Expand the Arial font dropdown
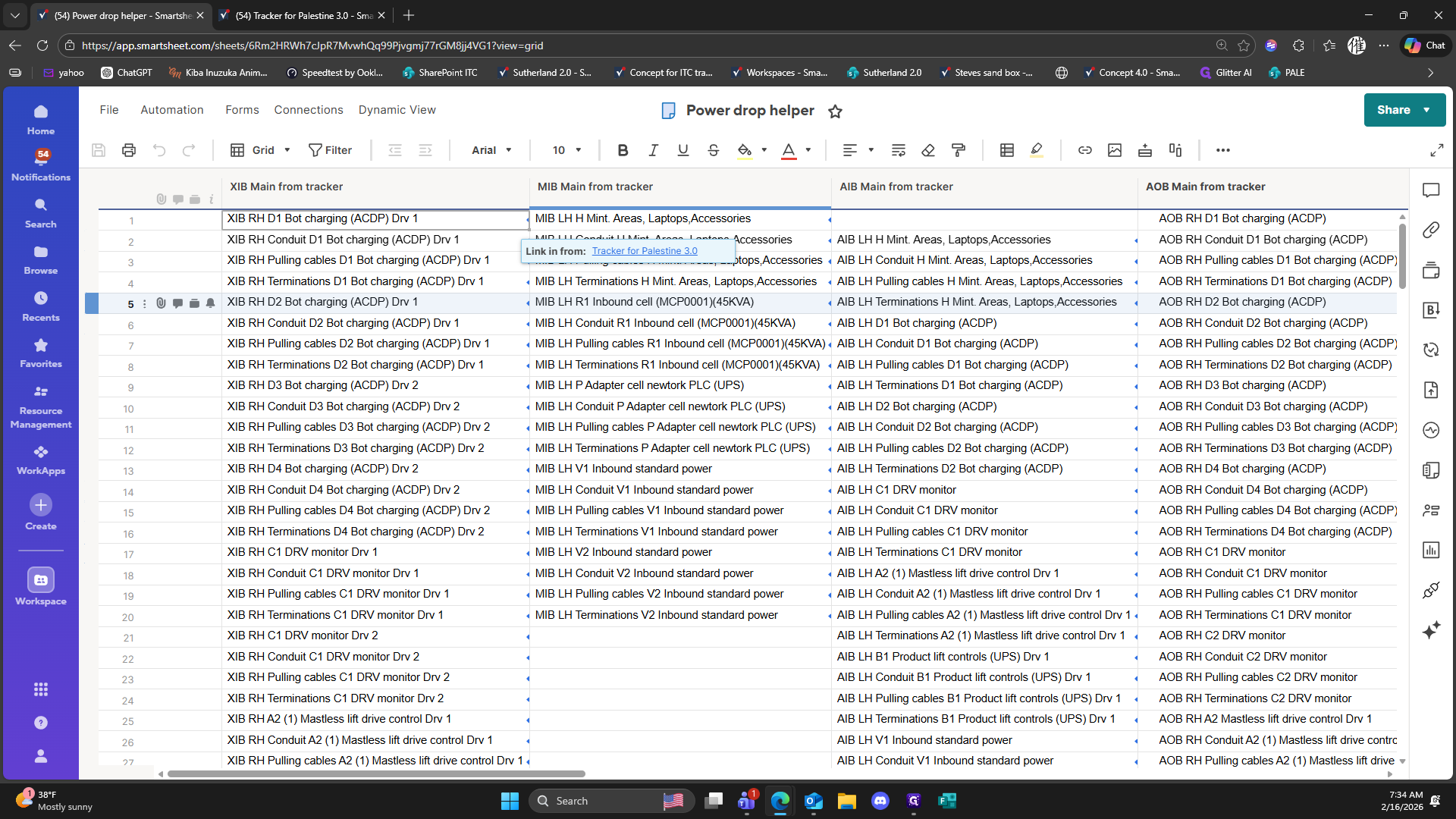The image size is (1456, 819). 491,150
